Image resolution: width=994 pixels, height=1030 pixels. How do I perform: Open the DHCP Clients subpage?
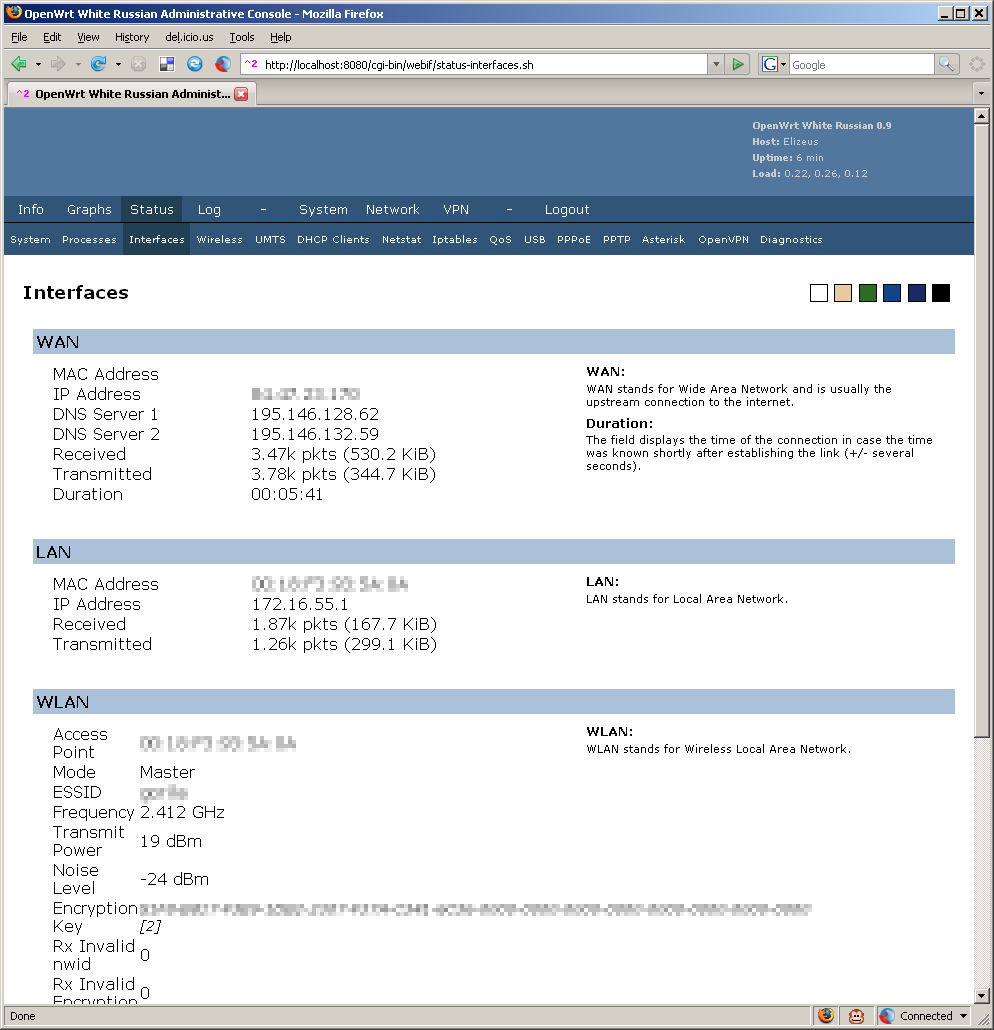[333, 240]
